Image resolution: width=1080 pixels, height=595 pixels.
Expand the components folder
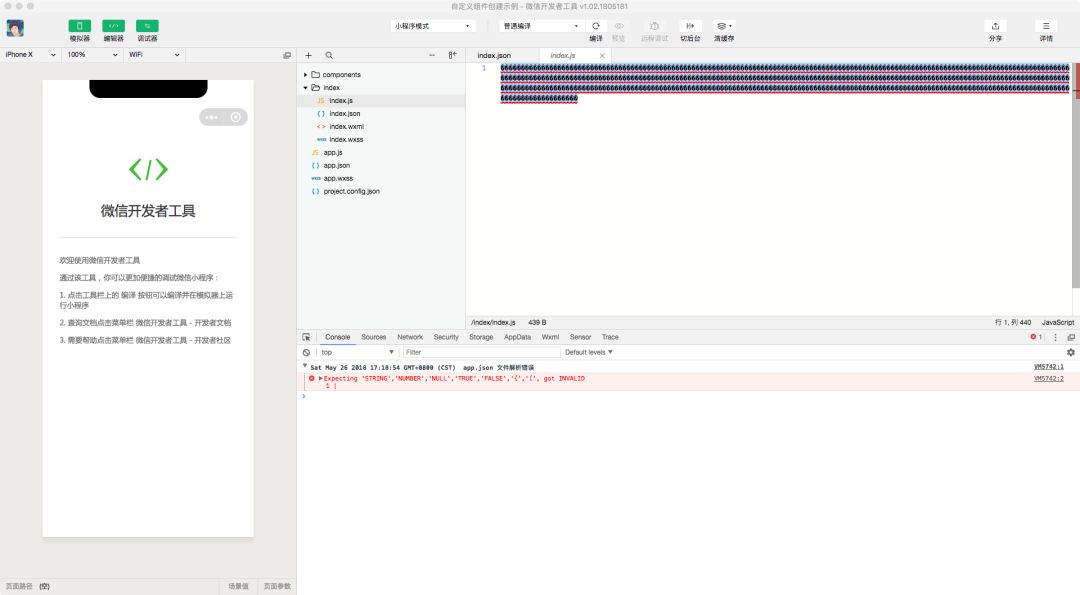305,74
